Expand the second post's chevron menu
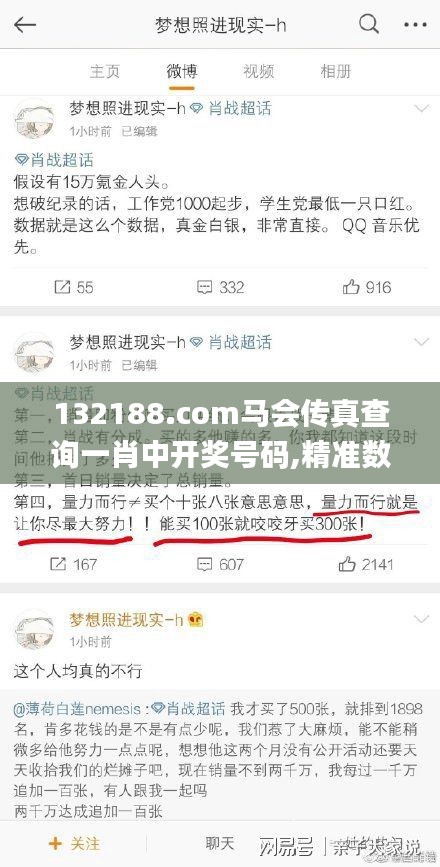The width and height of the screenshot is (440, 867). coord(422,342)
